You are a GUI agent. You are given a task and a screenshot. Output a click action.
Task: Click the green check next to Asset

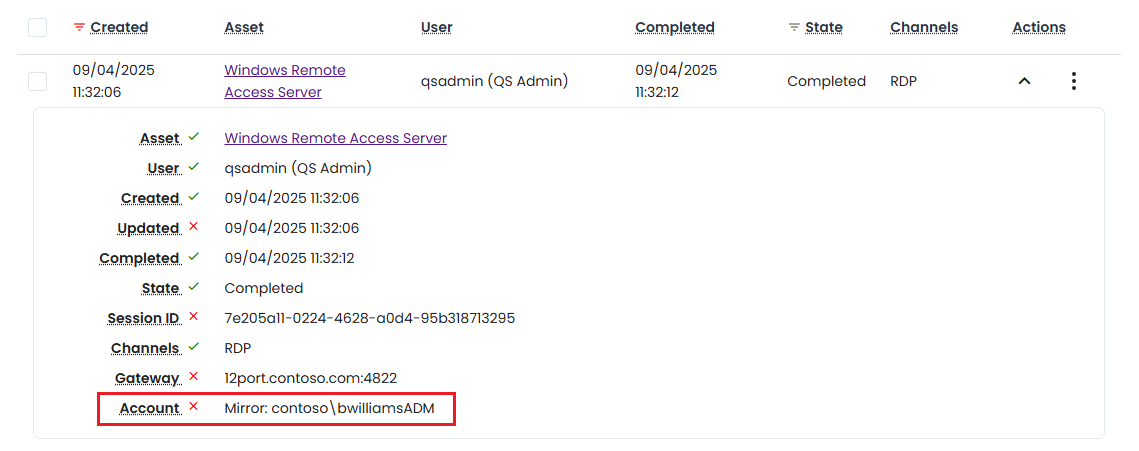click(x=193, y=137)
